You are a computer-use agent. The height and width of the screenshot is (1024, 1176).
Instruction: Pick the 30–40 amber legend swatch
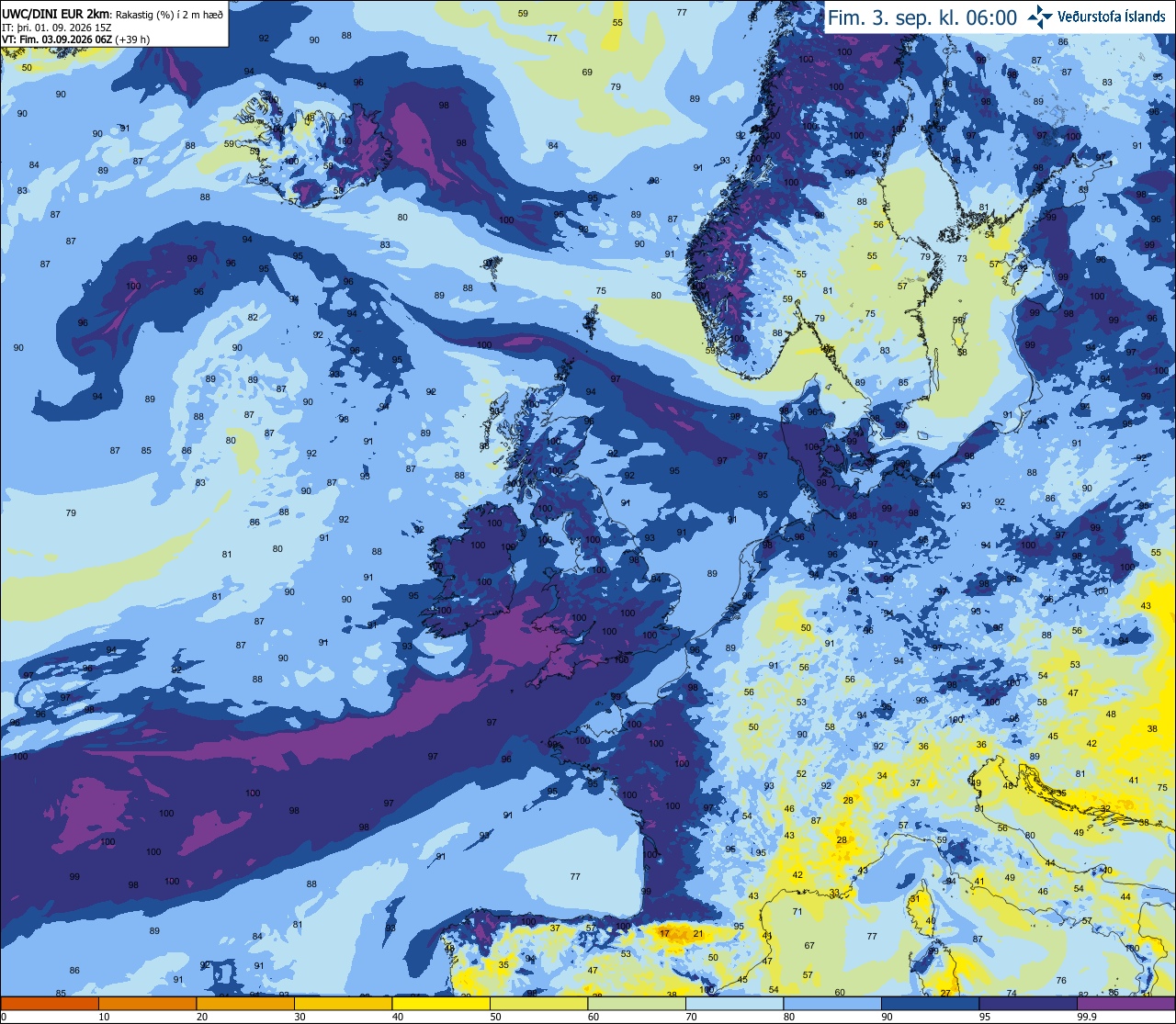tap(343, 1004)
